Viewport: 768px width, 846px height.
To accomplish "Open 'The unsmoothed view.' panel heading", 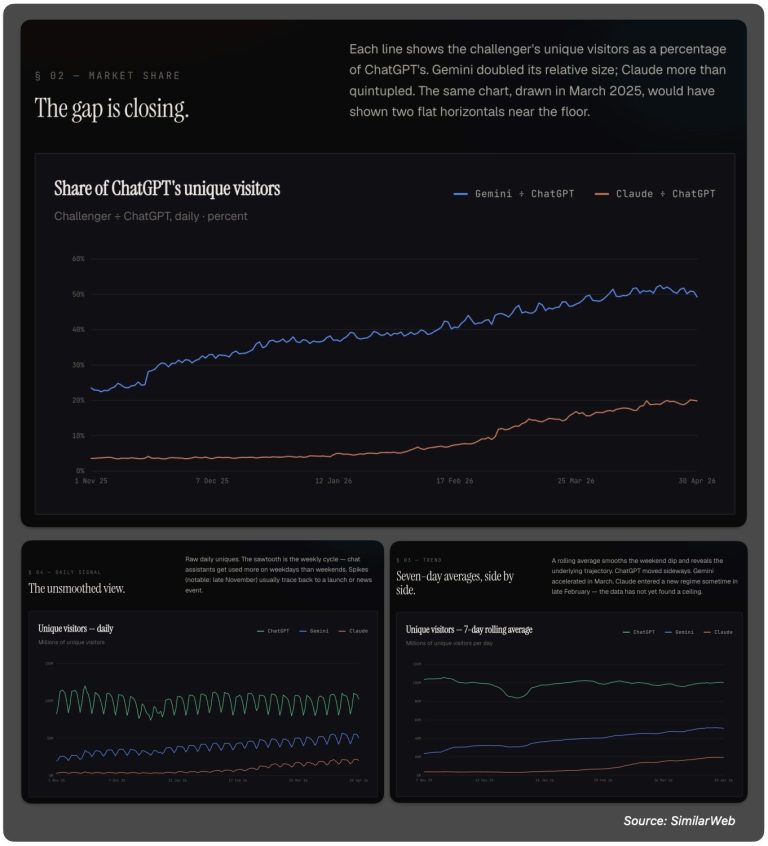I will point(77,588).
